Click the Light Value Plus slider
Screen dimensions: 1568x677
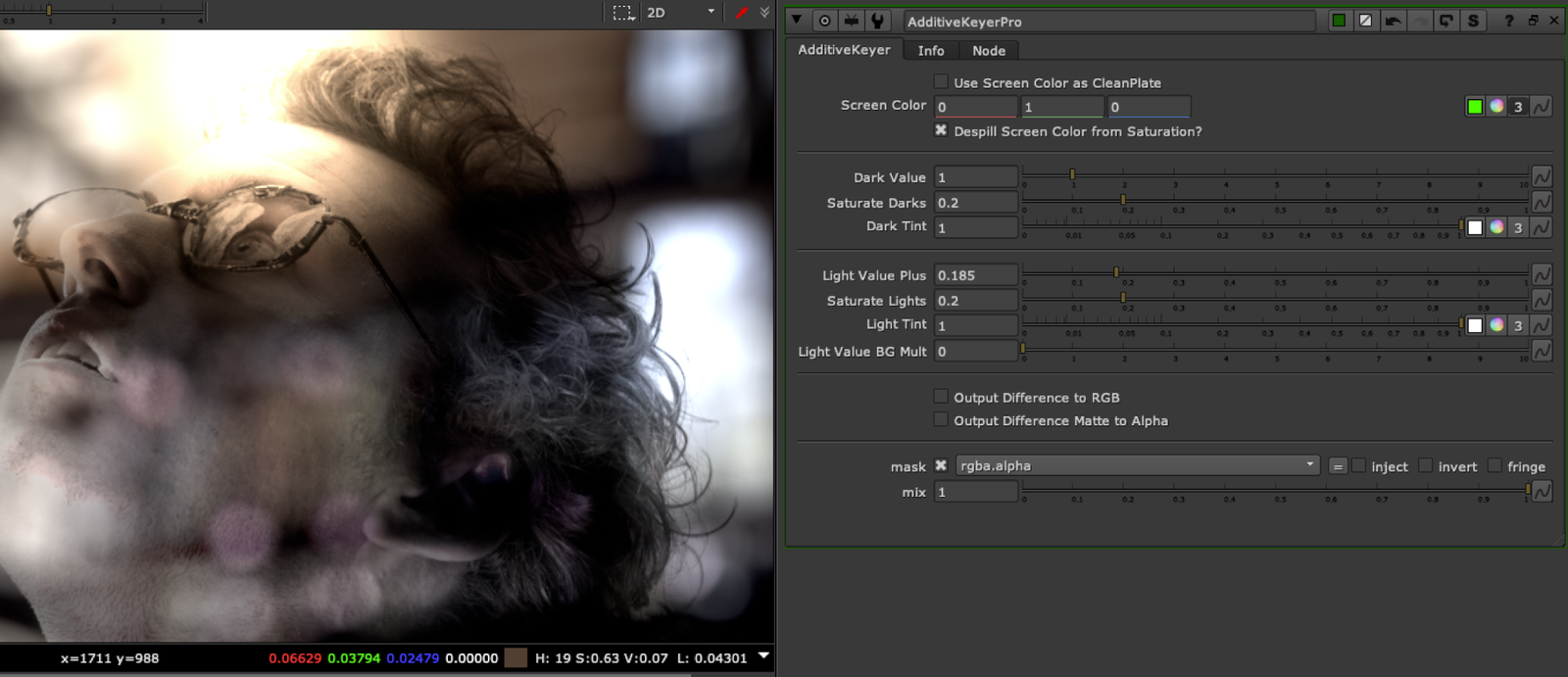[x=1275, y=274]
